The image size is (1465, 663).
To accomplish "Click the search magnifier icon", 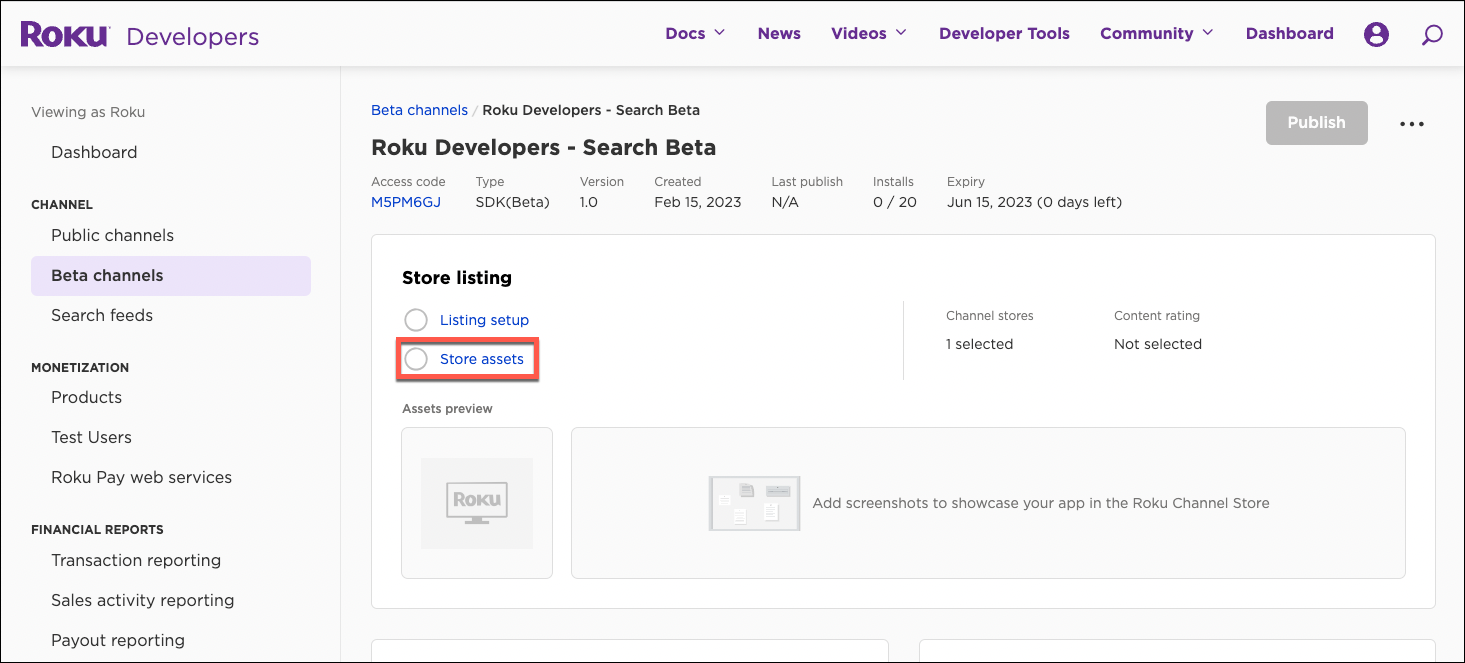I will click(1432, 34).
